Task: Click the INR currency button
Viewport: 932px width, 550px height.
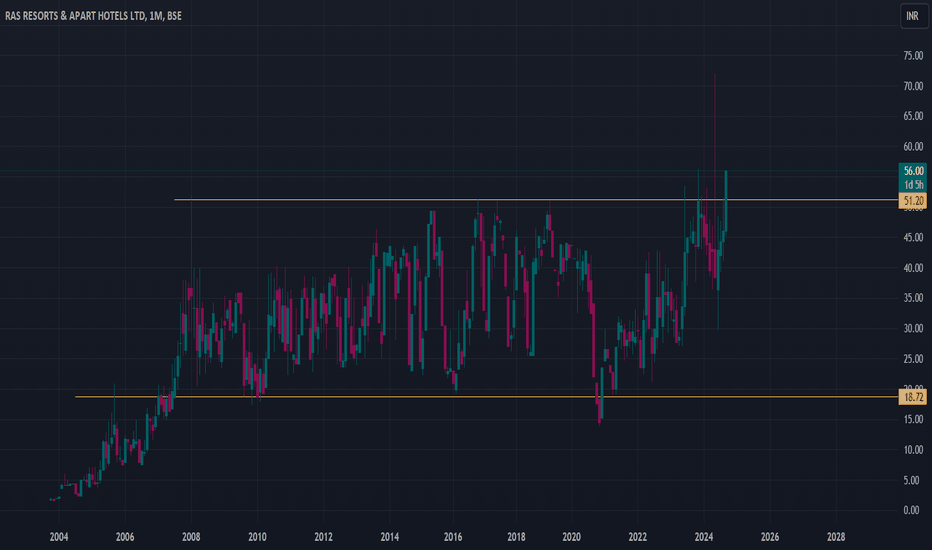Action: 914,16
